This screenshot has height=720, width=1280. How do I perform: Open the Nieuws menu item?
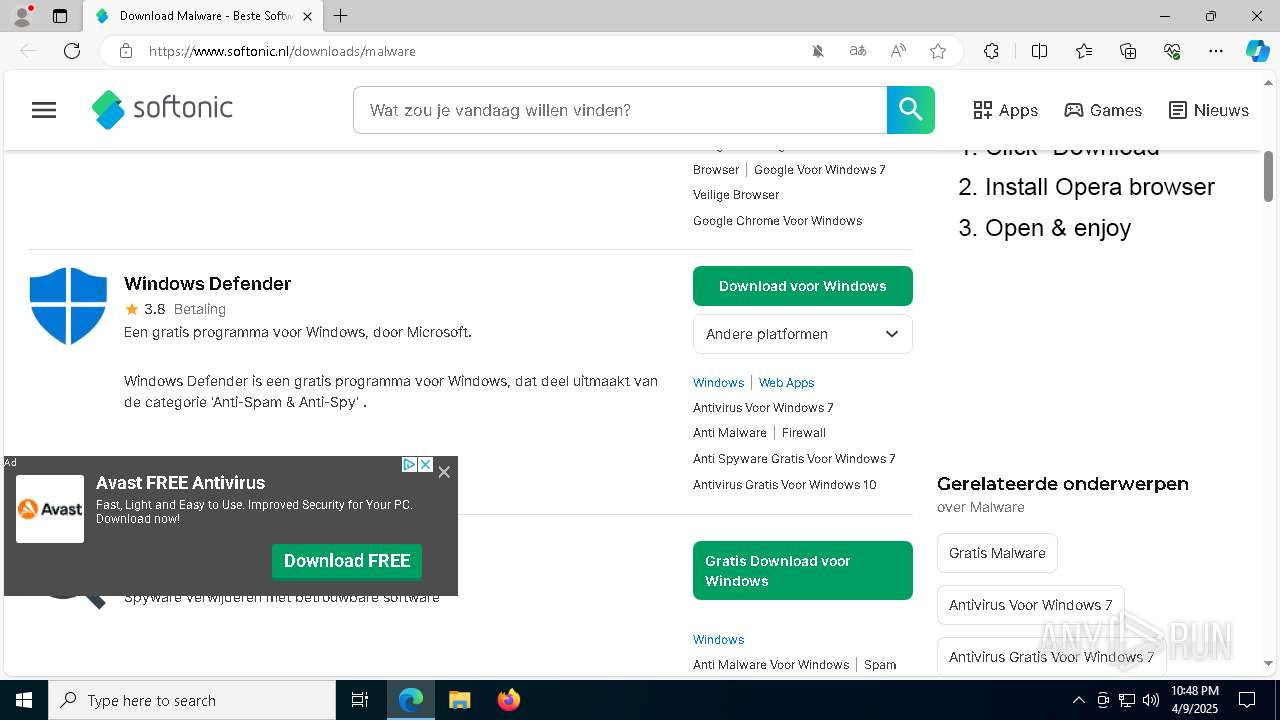pyautogui.click(x=1209, y=110)
